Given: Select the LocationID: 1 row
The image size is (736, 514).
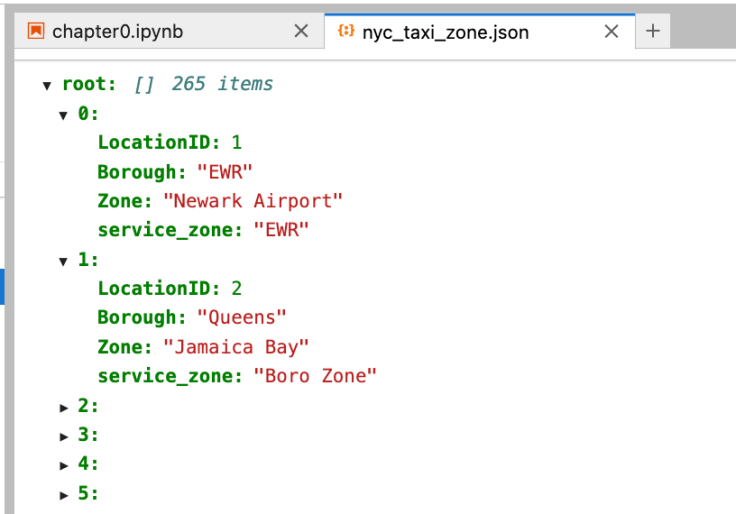Looking at the screenshot, I should [x=169, y=142].
